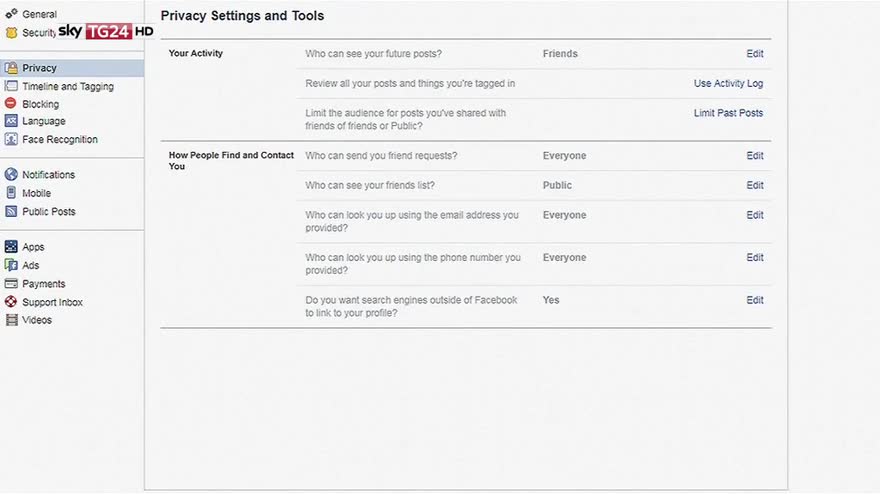Click the Mobile phone icon

click(x=11, y=193)
